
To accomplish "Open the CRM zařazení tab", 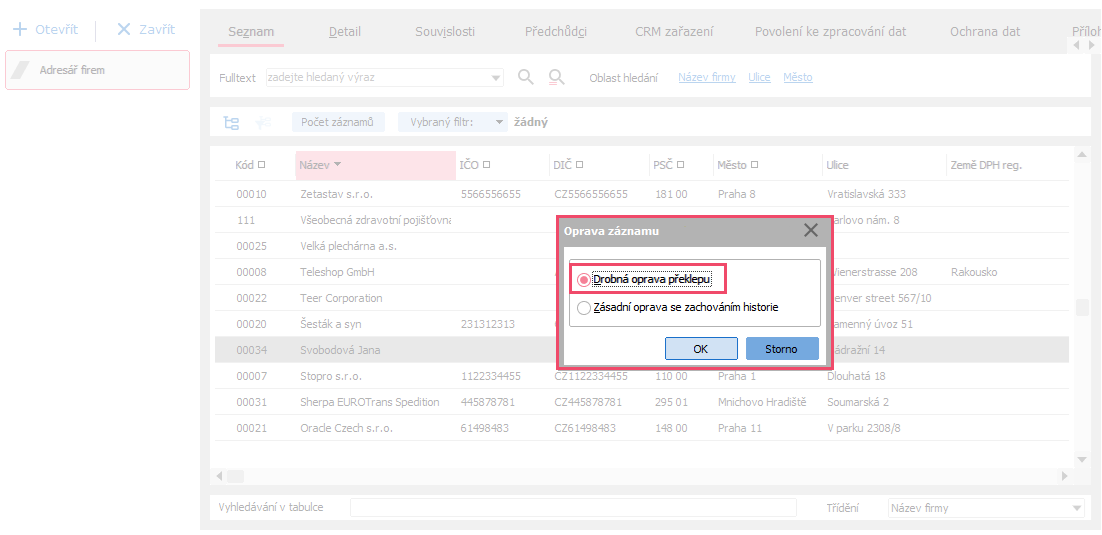I will [x=674, y=32].
